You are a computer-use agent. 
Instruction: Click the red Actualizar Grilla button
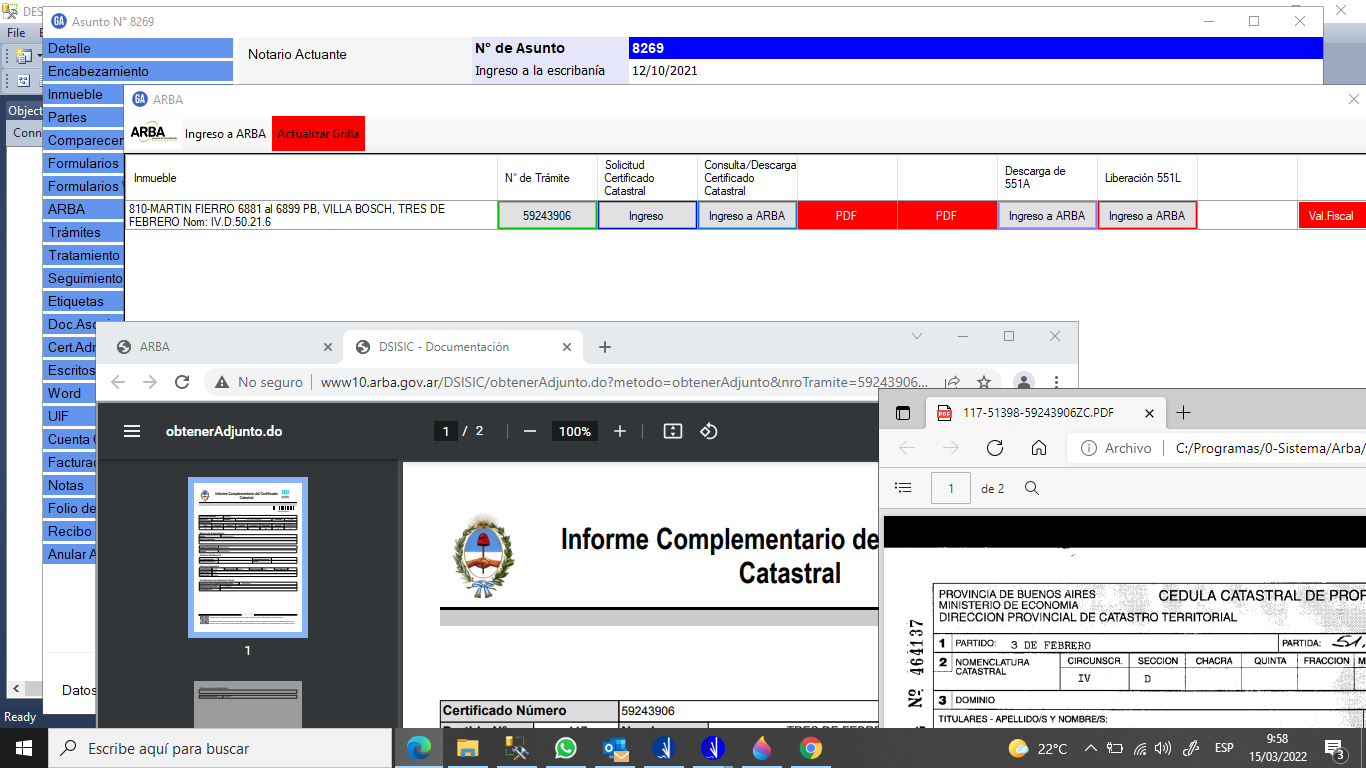[x=318, y=134]
